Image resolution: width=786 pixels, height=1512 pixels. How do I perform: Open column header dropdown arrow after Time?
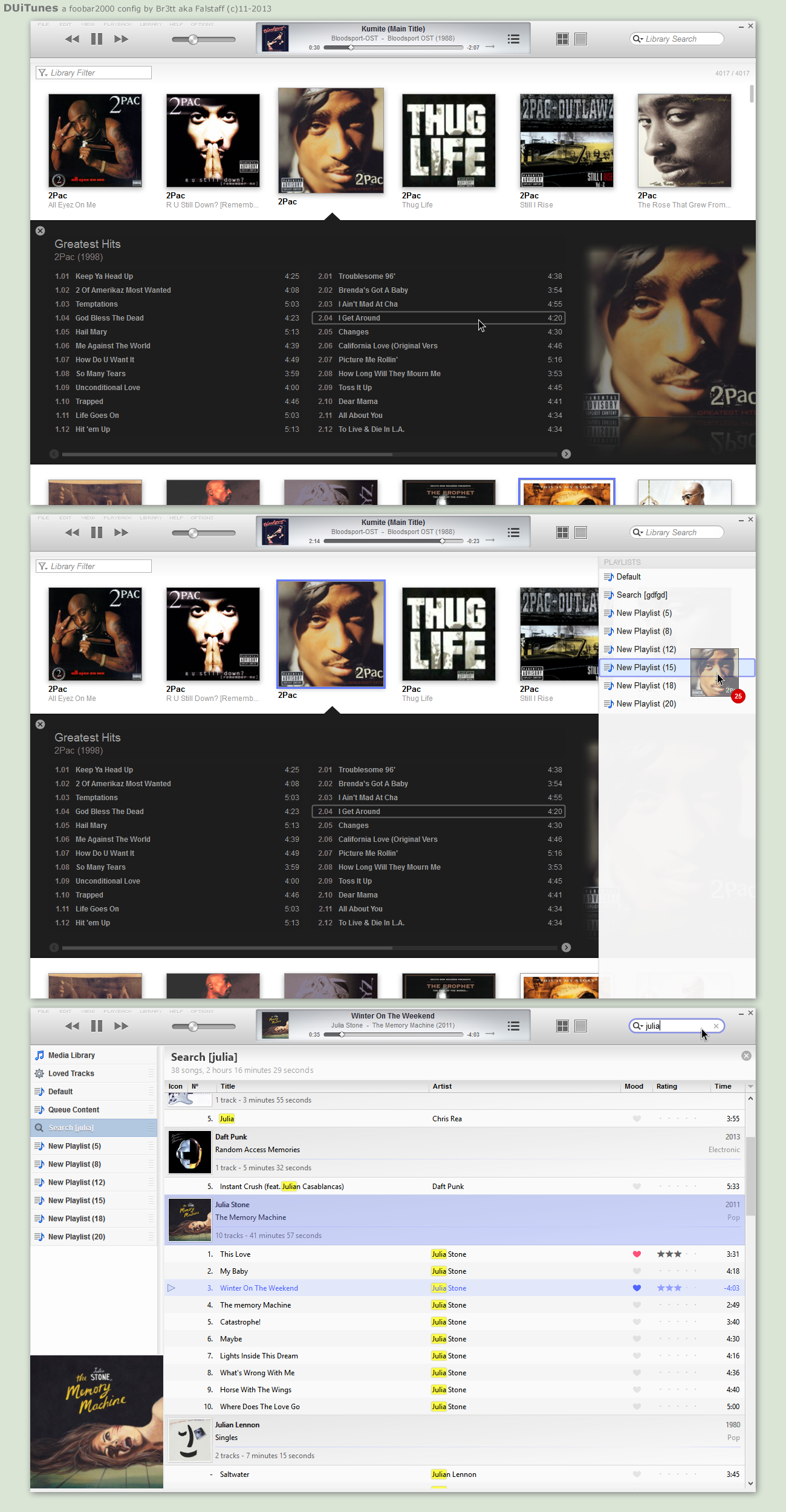(750, 1087)
